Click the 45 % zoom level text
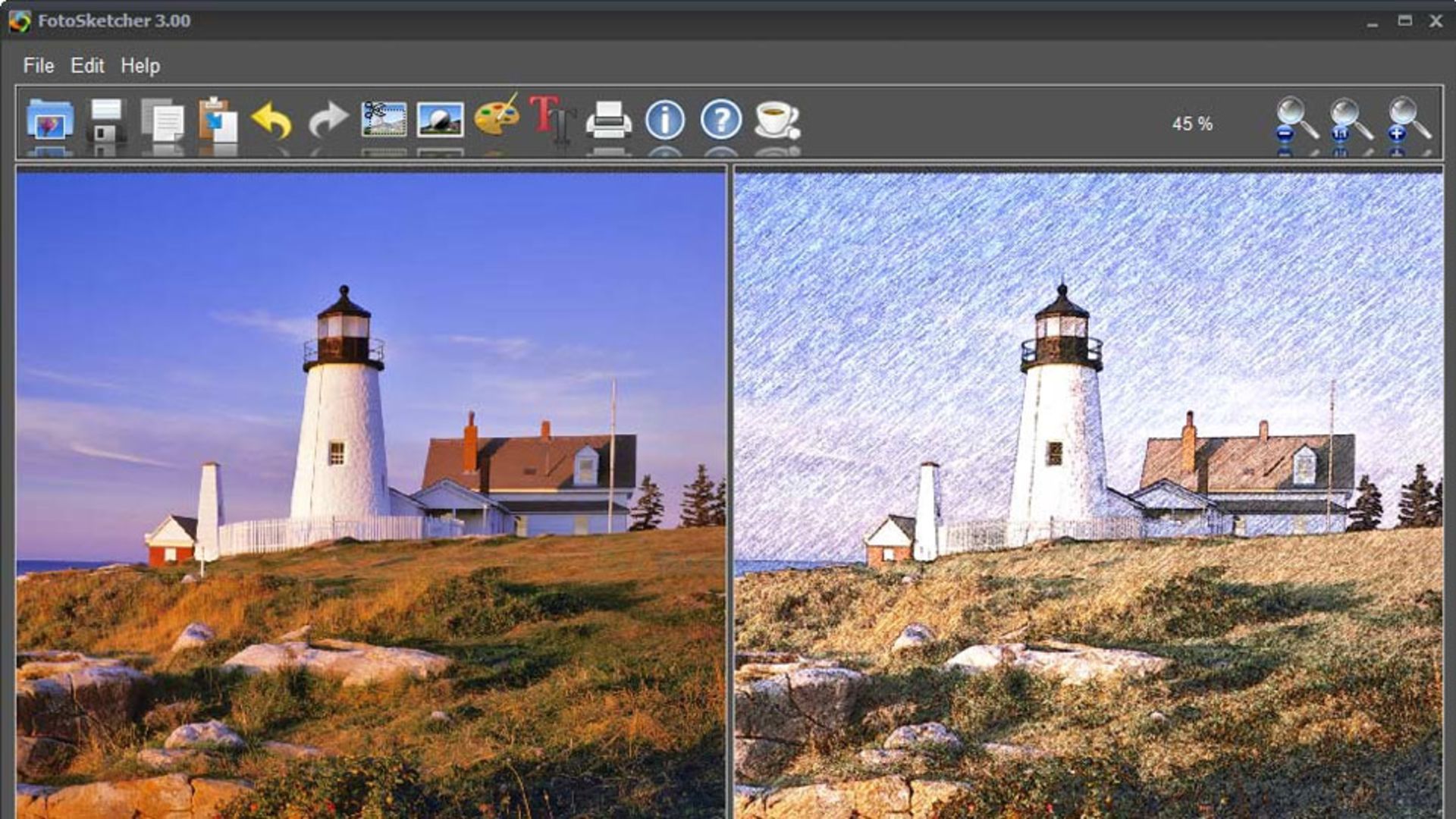This screenshot has height=819, width=1456. point(1192,124)
